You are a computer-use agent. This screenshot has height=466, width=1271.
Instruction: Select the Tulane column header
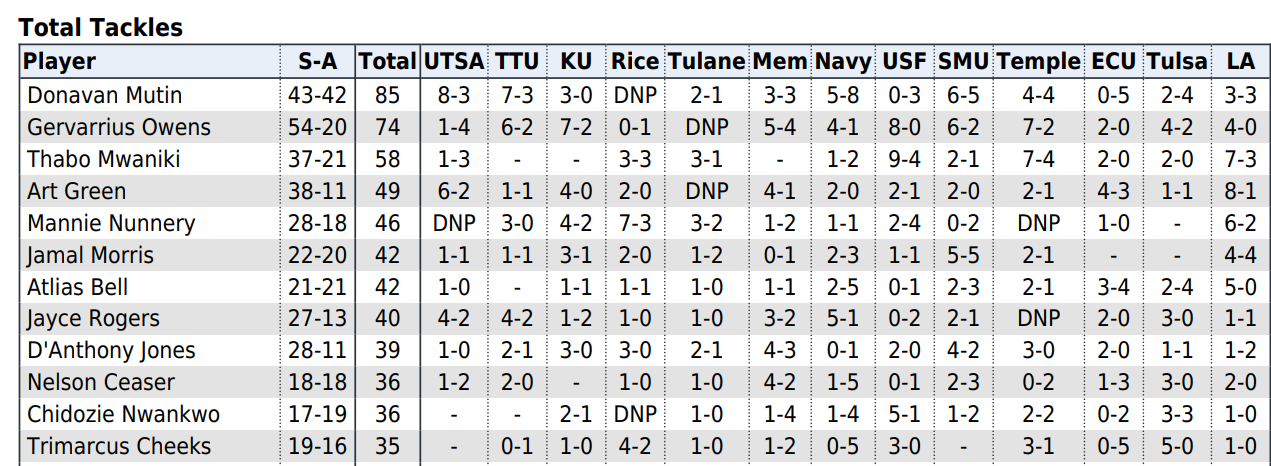706,62
